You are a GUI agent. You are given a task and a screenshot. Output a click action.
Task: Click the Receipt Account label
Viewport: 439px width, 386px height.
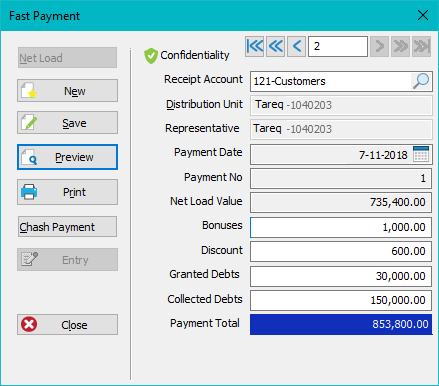203,79
